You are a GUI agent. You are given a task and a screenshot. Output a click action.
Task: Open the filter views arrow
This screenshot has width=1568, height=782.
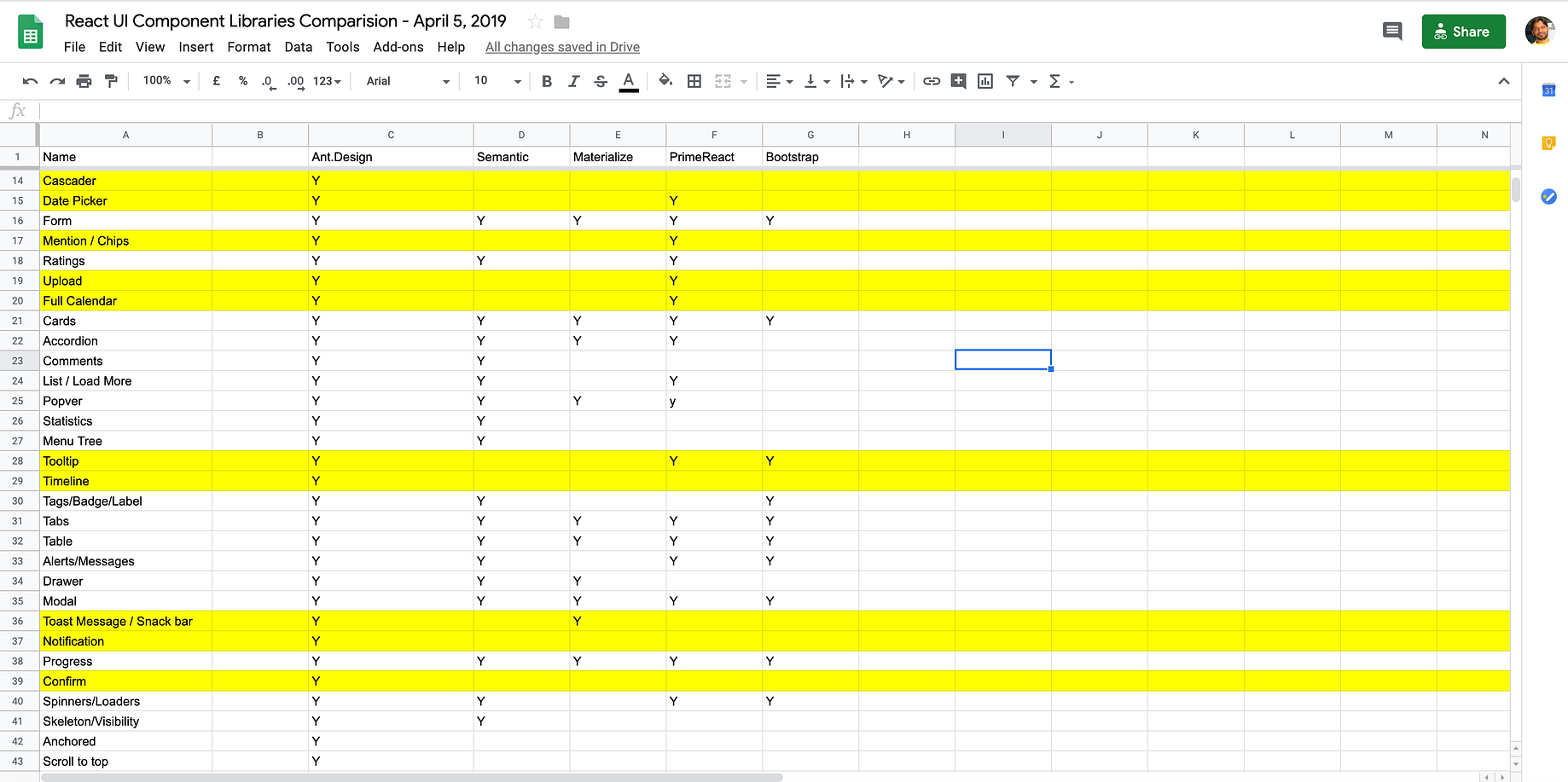click(x=1034, y=82)
